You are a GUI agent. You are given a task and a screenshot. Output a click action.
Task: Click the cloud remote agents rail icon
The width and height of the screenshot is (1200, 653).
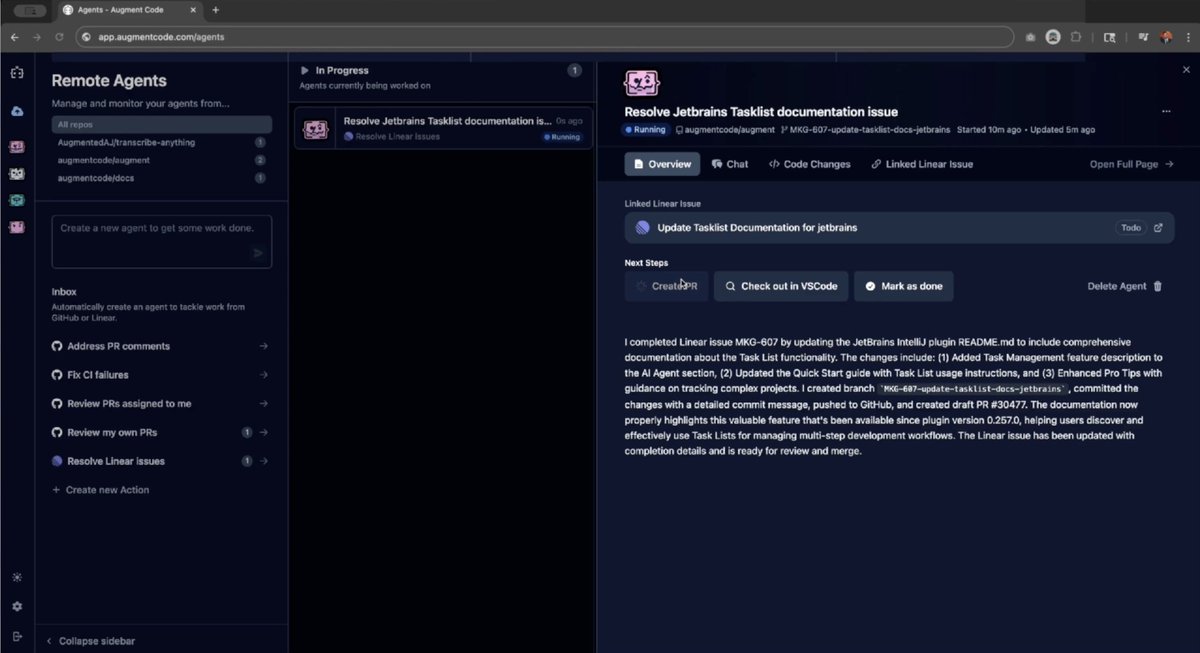[x=17, y=111]
